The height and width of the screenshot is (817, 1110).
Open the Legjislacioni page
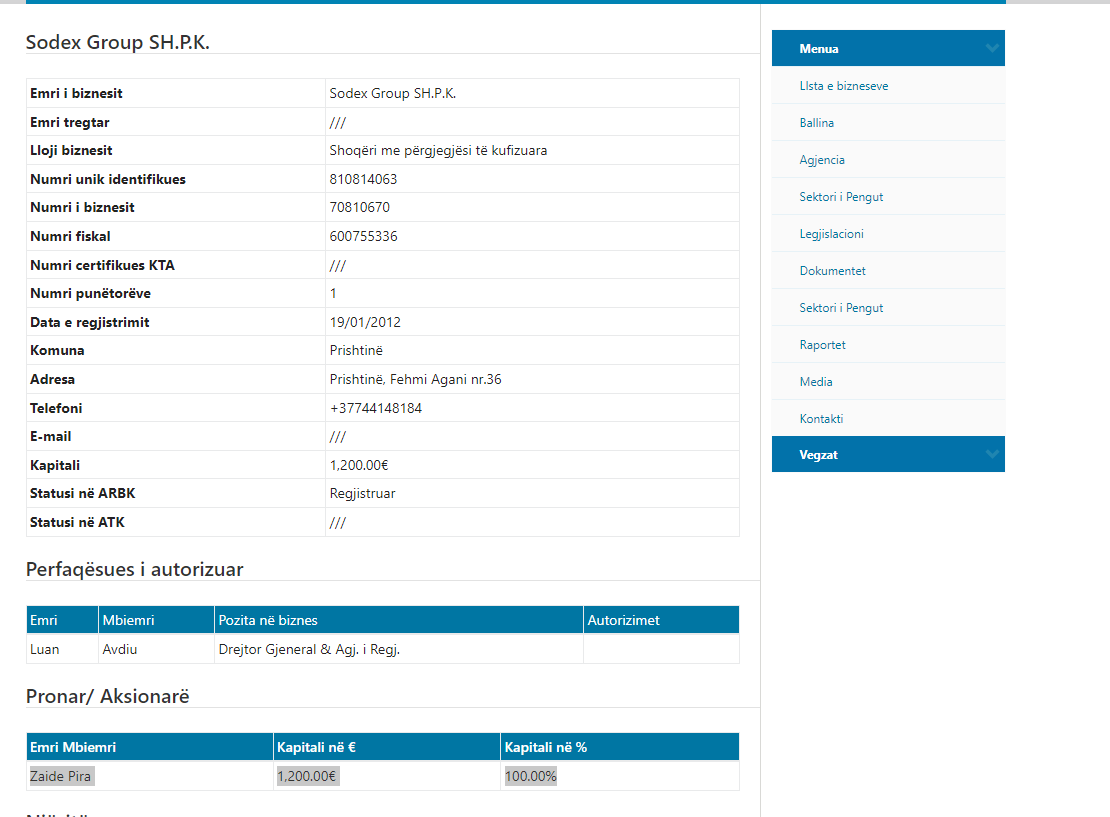click(831, 234)
